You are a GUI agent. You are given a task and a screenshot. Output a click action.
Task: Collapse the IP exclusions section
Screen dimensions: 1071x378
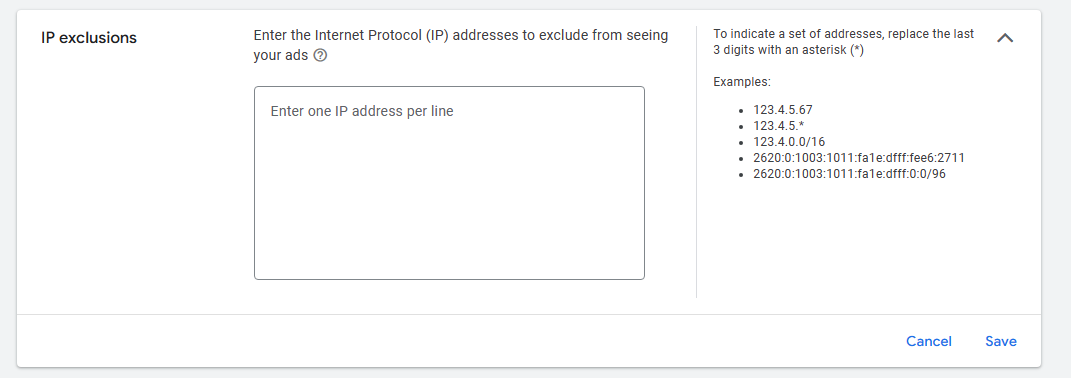(1005, 38)
